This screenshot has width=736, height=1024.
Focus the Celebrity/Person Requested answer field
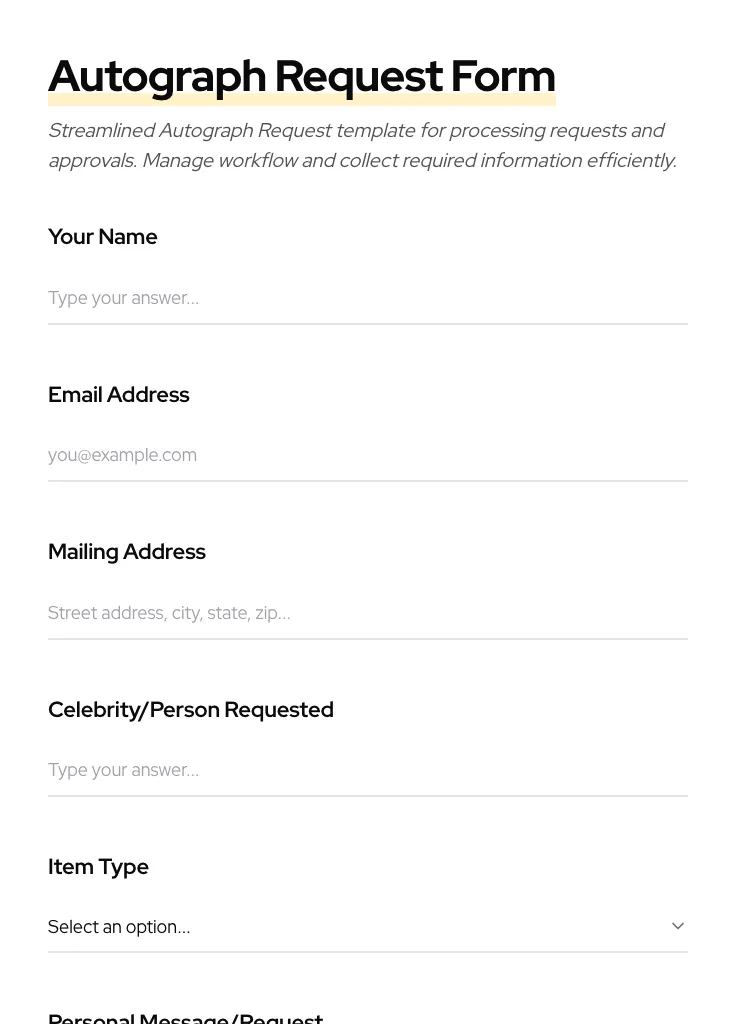click(x=367, y=770)
